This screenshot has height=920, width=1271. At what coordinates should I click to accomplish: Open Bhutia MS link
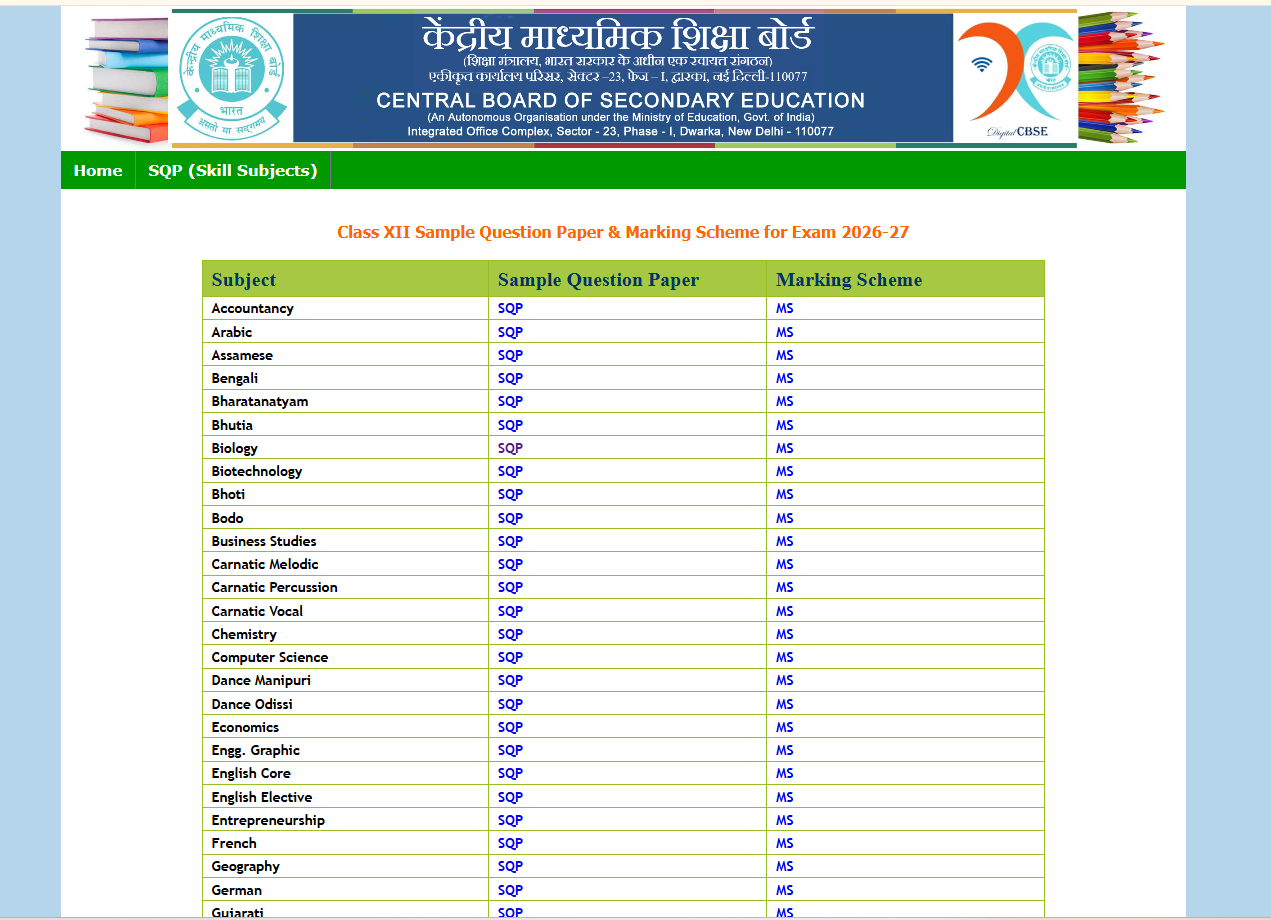pos(785,425)
